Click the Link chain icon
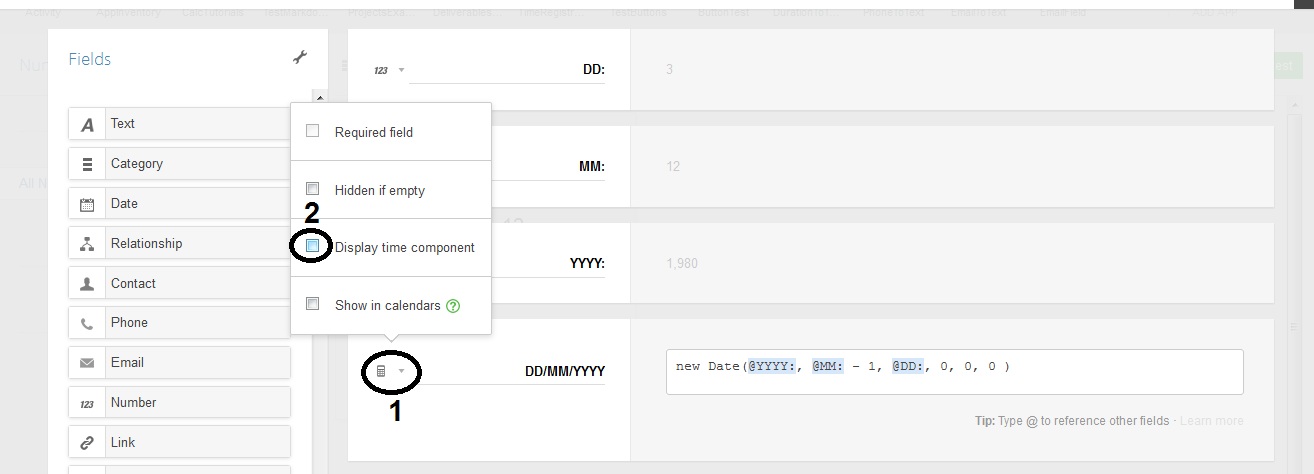The height and width of the screenshot is (474, 1314). click(x=88, y=443)
